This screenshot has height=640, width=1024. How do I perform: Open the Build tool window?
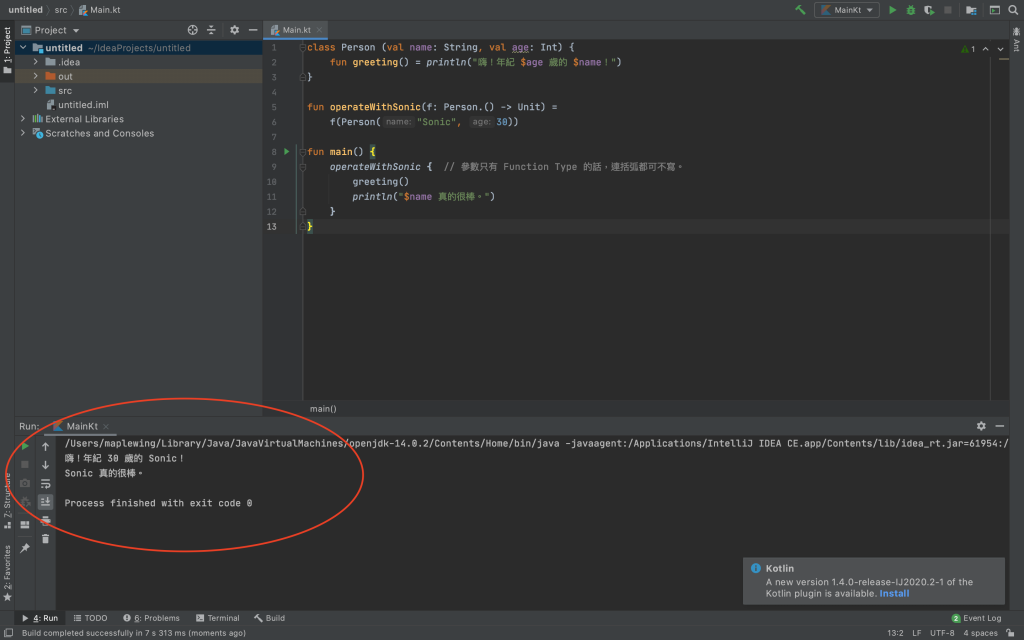pyautogui.click(x=269, y=618)
